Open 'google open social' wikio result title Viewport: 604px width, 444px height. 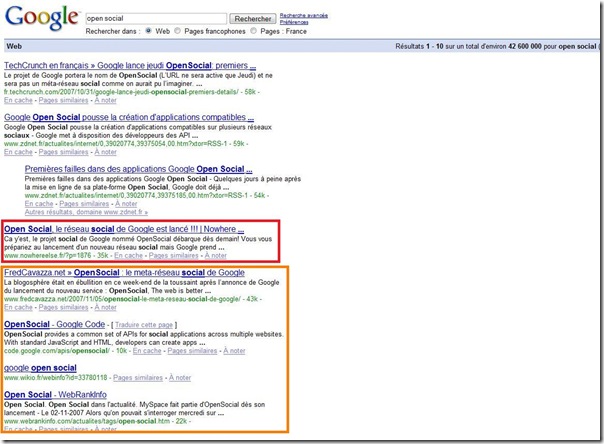[x=40, y=368]
